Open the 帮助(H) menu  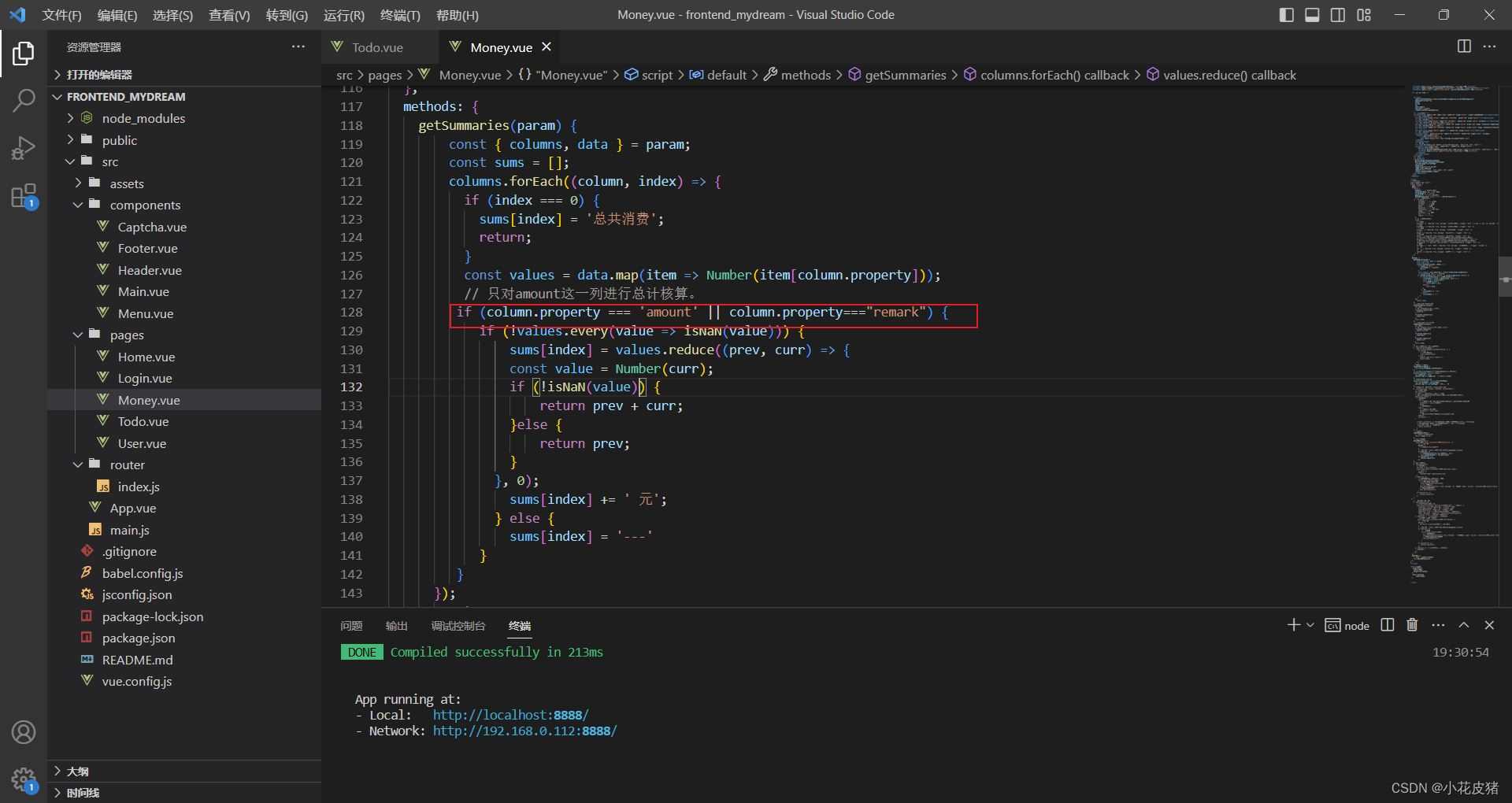(x=457, y=15)
